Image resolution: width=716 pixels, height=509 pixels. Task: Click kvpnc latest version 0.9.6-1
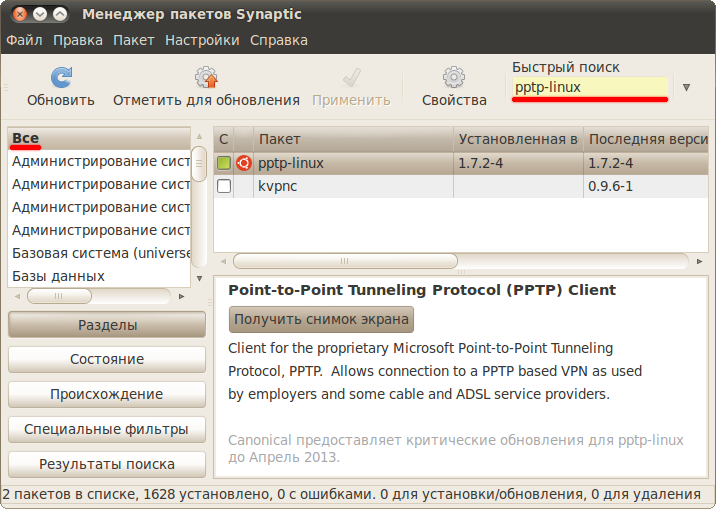(610, 186)
